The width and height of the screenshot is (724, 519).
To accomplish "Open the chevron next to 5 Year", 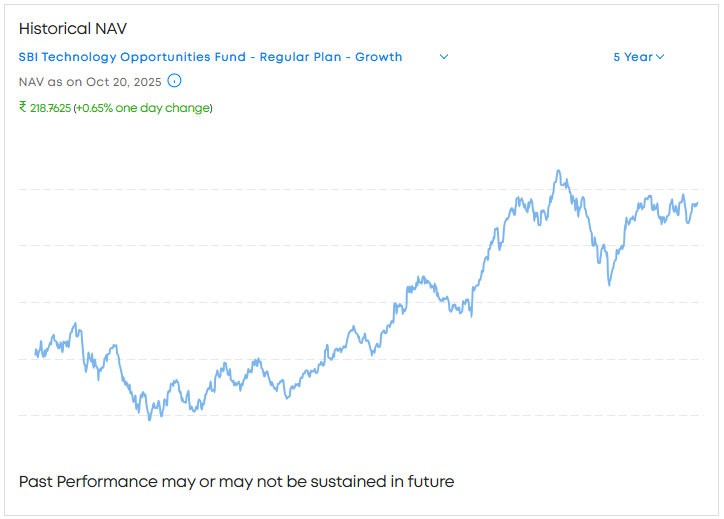I will [x=661, y=57].
